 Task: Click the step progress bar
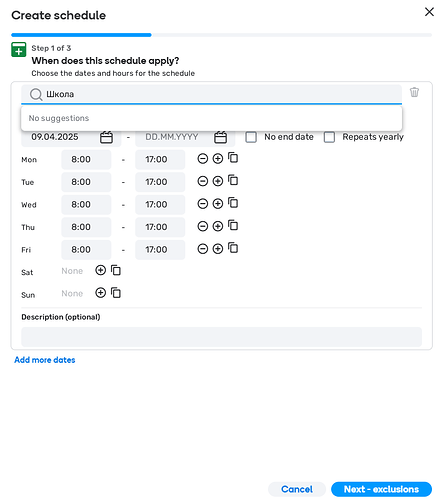pyautogui.click(x=221, y=35)
